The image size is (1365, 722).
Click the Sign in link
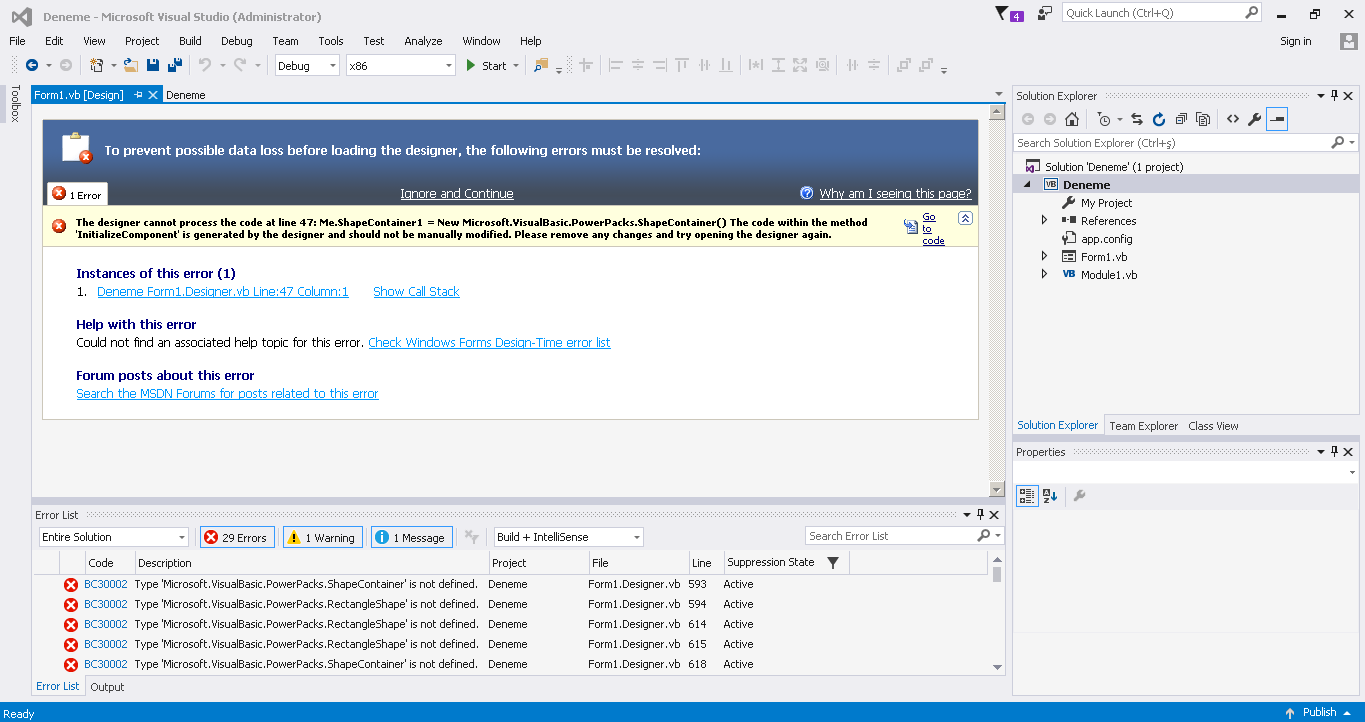pyautogui.click(x=1295, y=41)
